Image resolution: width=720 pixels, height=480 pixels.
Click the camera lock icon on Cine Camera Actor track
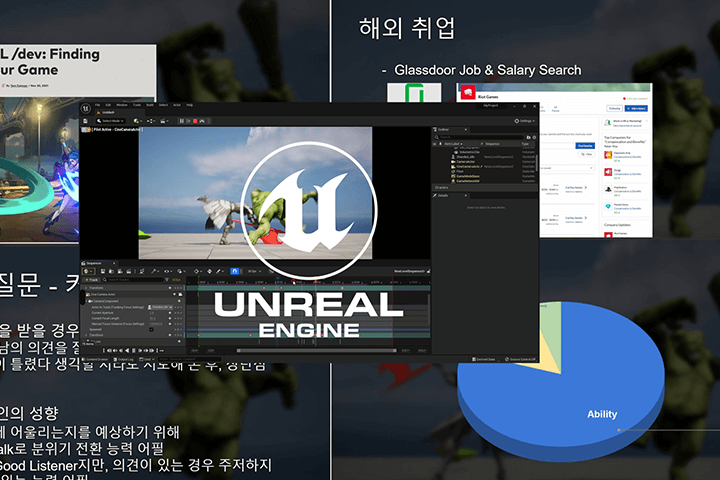180,294
